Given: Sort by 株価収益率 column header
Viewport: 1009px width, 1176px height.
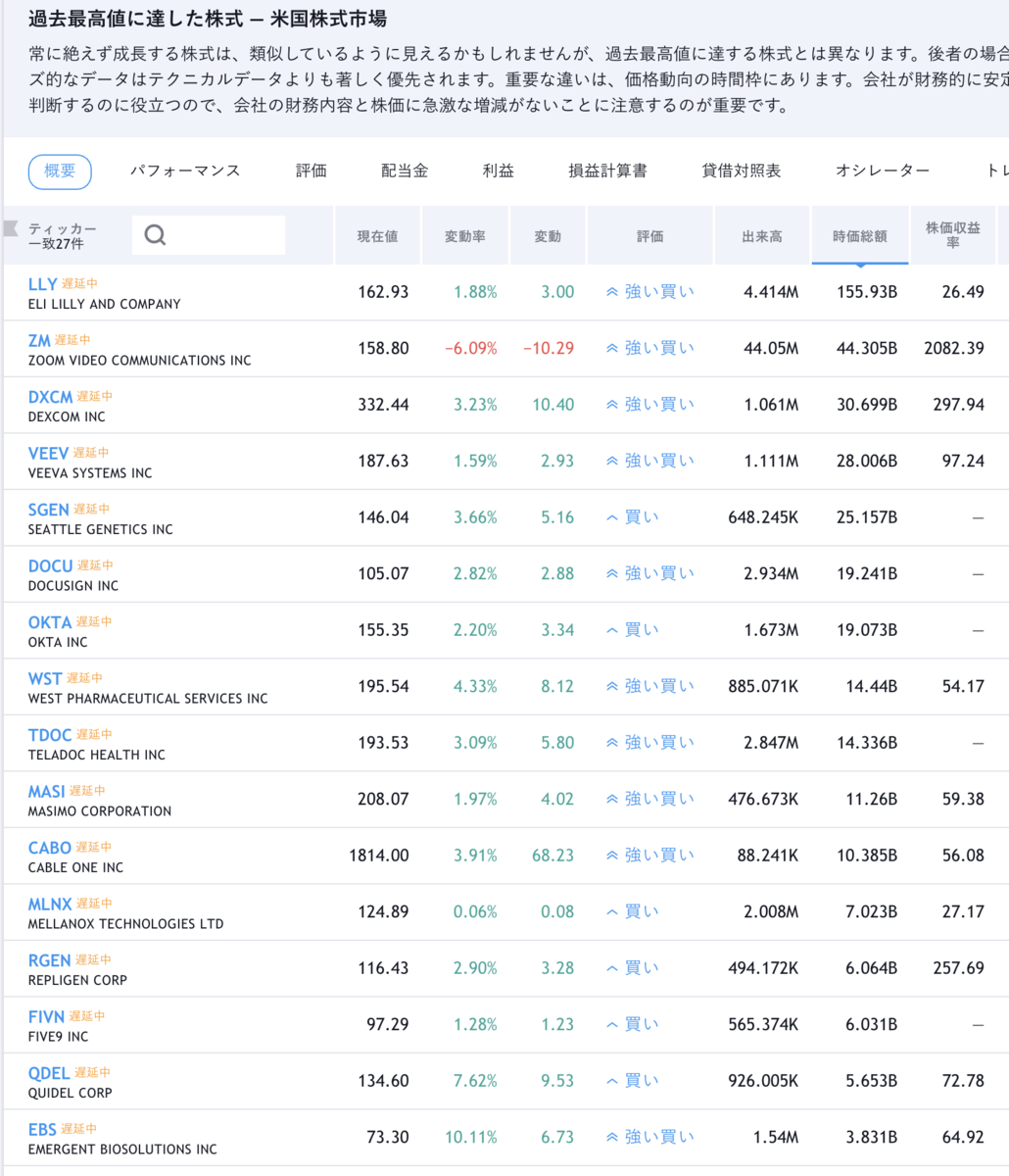Looking at the screenshot, I should pos(953,235).
